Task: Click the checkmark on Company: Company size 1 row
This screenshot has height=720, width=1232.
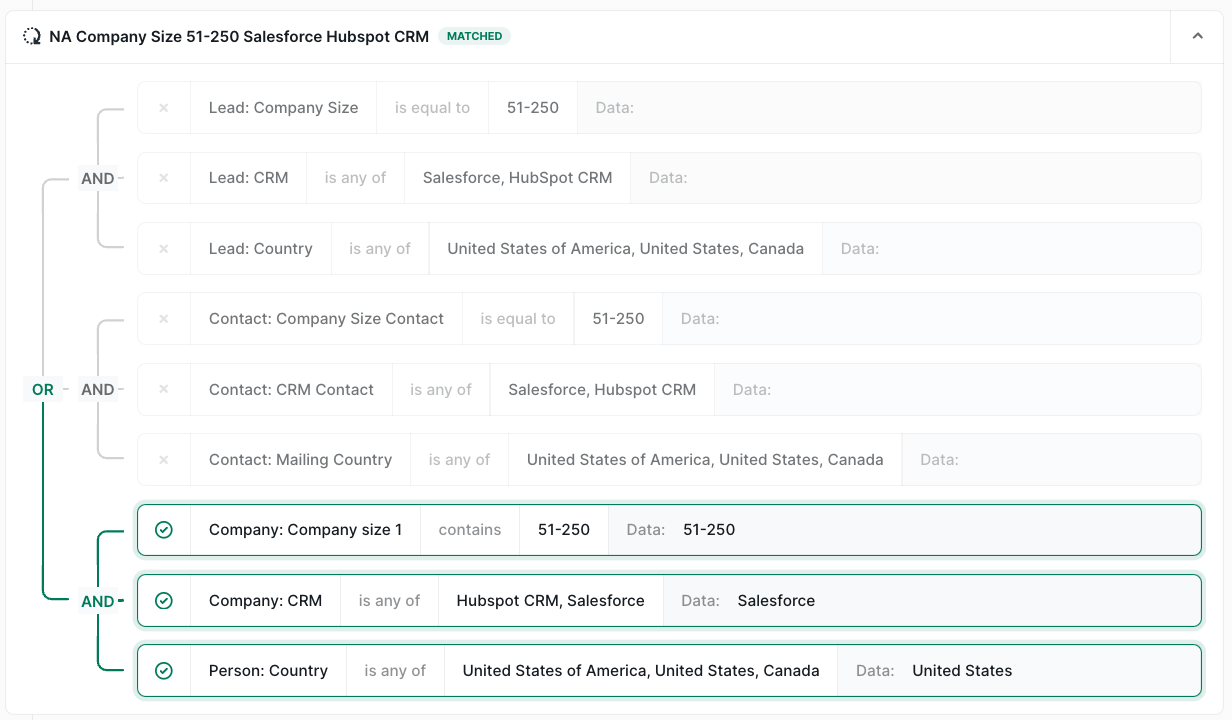Action: tap(164, 530)
